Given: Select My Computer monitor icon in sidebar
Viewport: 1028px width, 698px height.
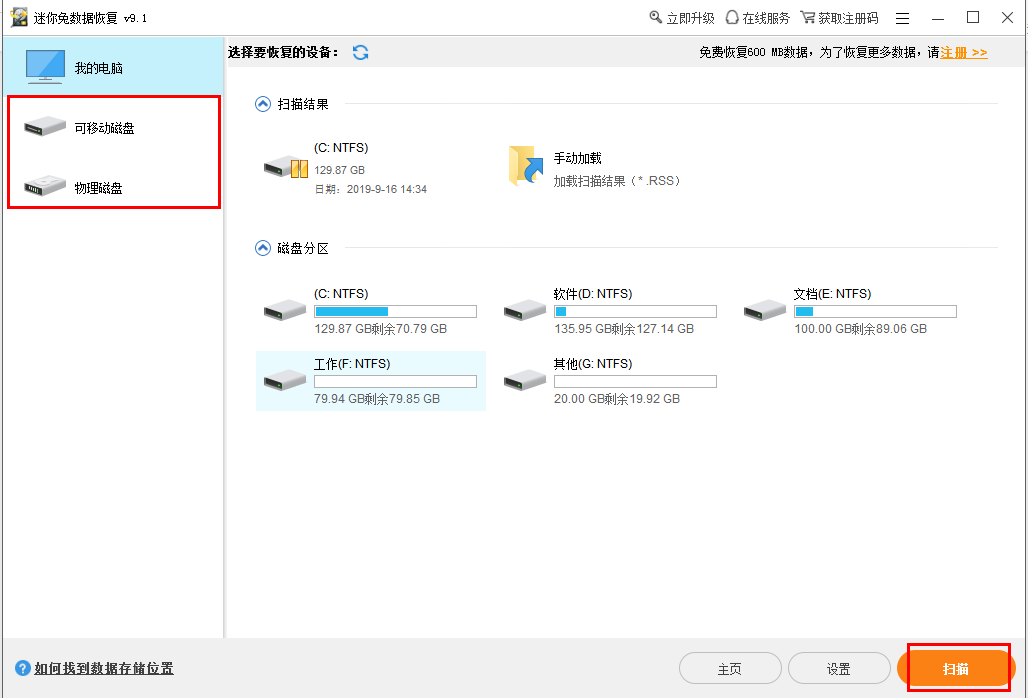Looking at the screenshot, I should [x=45, y=67].
